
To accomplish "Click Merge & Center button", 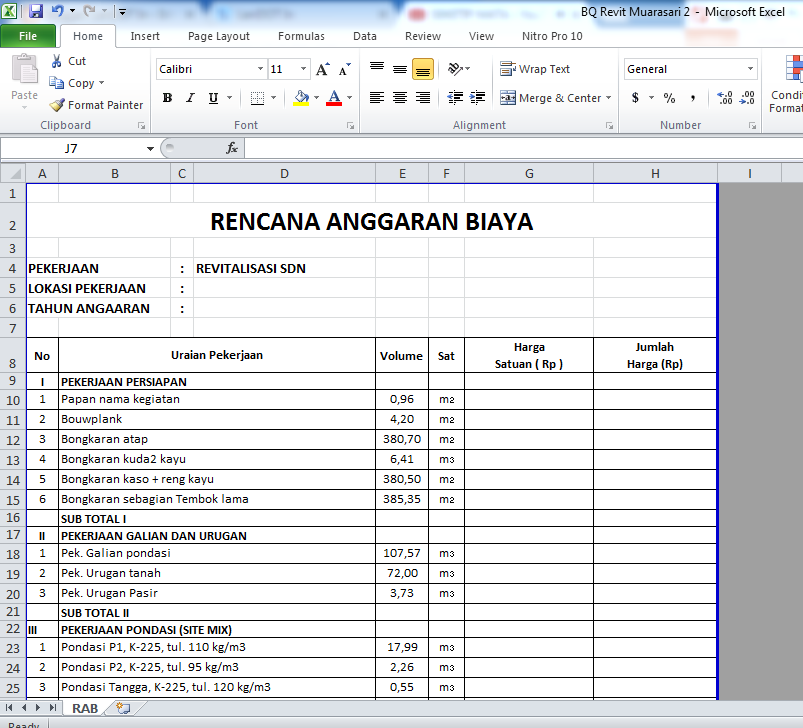I will [x=551, y=98].
